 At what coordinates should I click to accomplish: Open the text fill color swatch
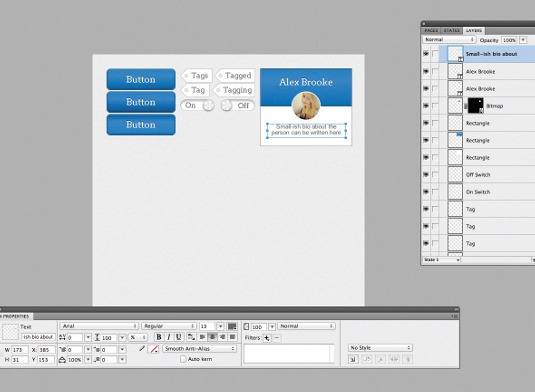click(x=232, y=326)
